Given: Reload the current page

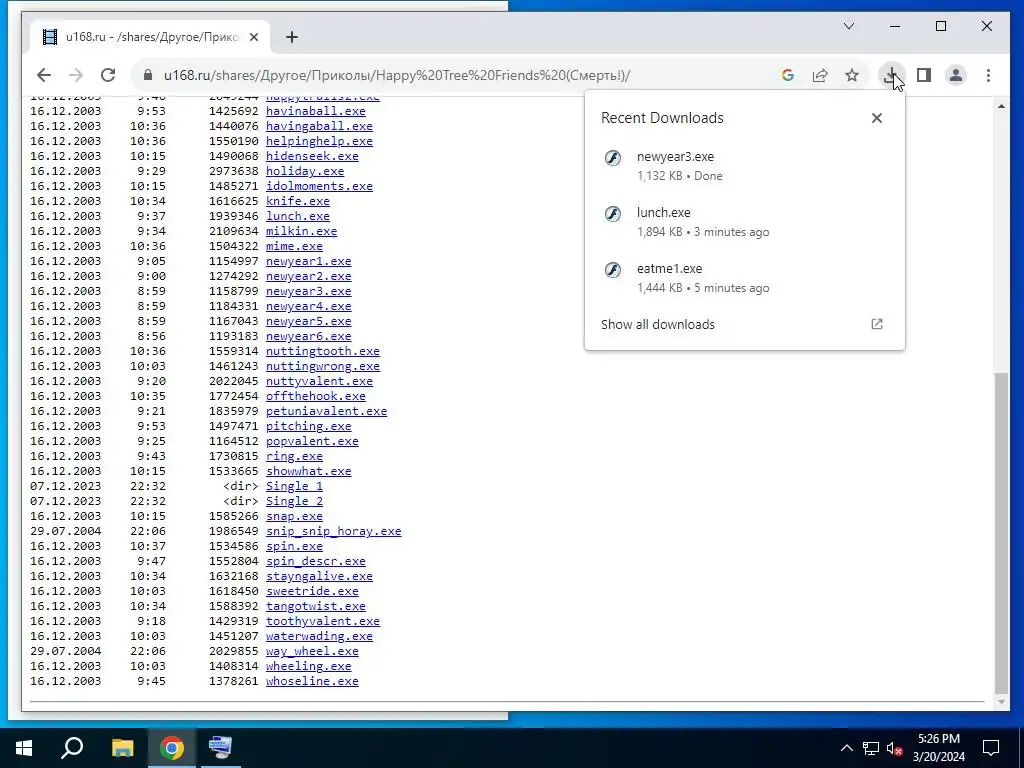Looking at the screenshot, I should [x=108, y=75].
